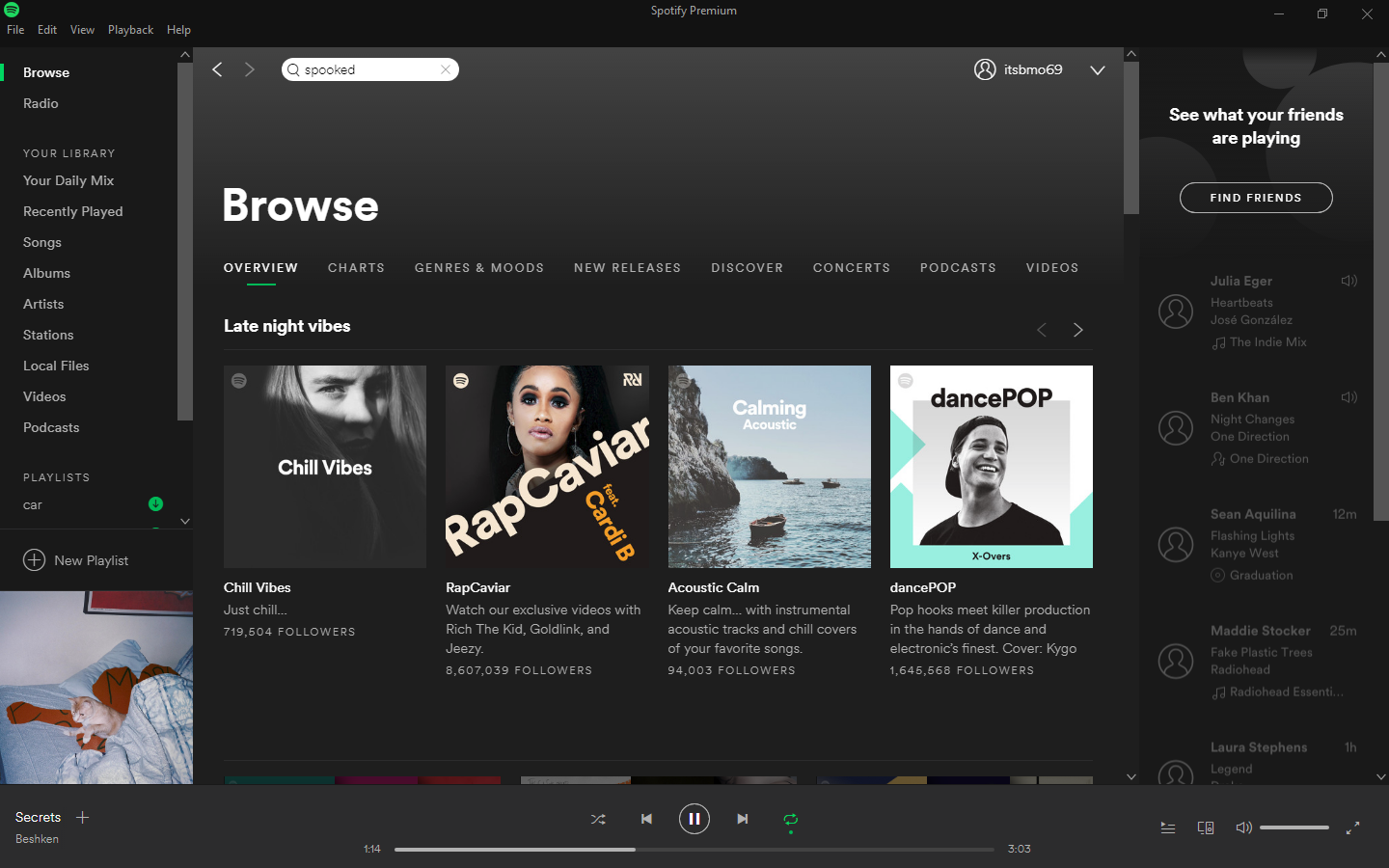1389x868 pixels.
Task: Open the Podcasts tab
Action: point(958,268)
